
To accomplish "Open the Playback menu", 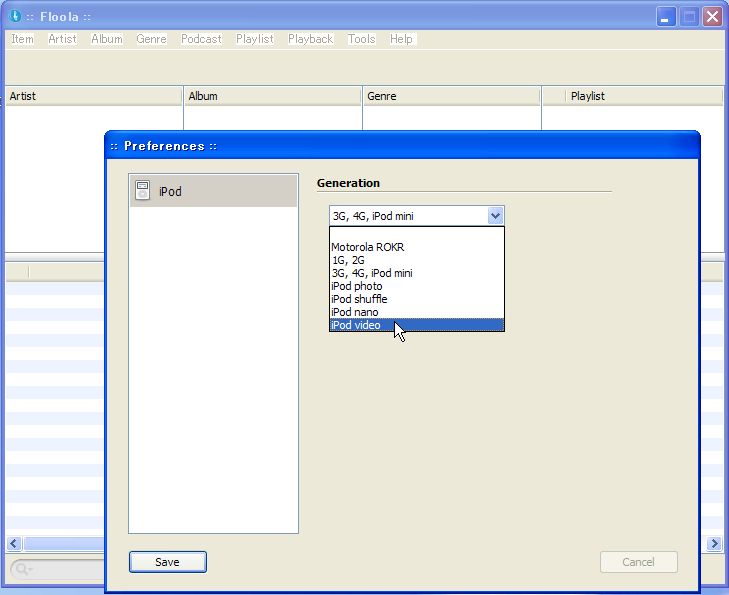I will click(311, 39).
